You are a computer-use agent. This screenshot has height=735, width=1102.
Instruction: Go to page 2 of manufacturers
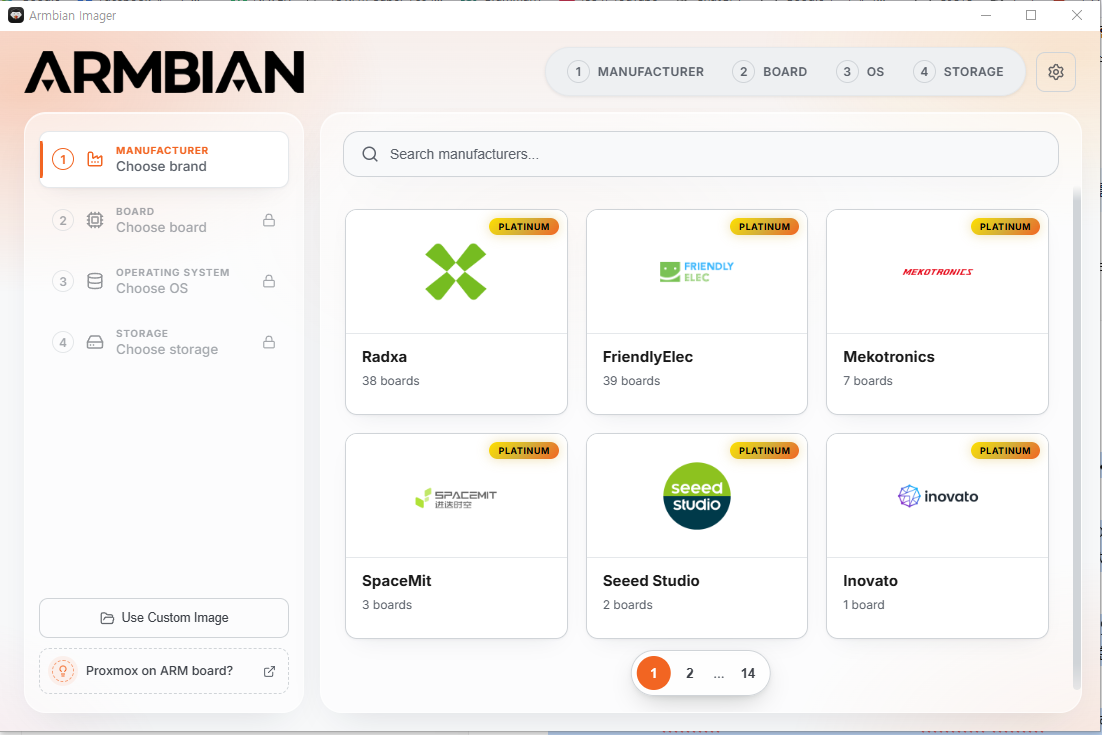click(689, 673)
